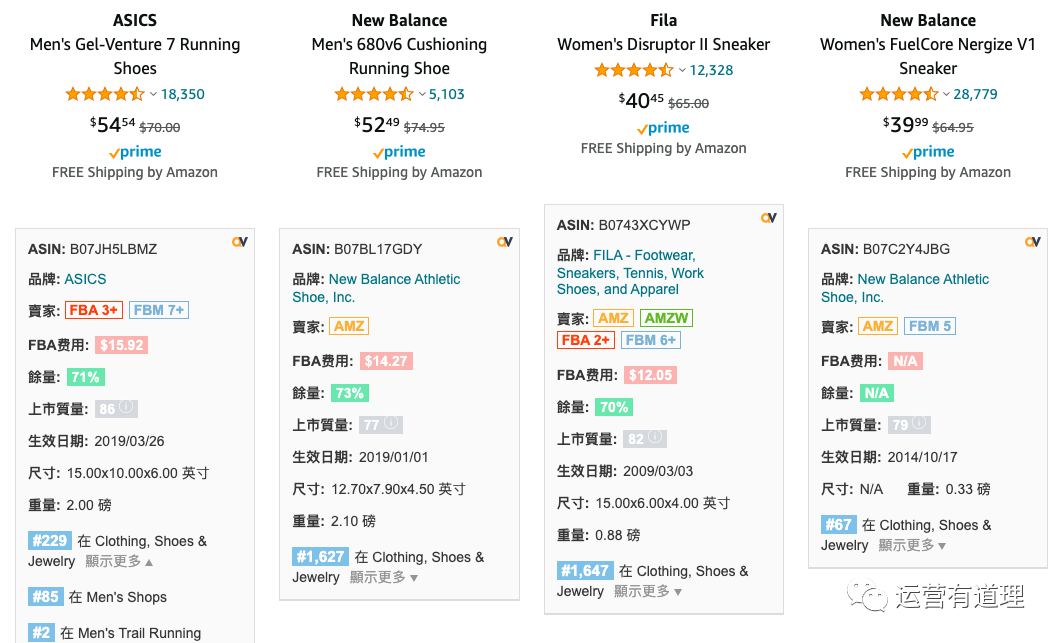Open the 12,328 reviews link for Fila
The width and height of the screenshot is (1059, 643).
click(x=711, y=70)
